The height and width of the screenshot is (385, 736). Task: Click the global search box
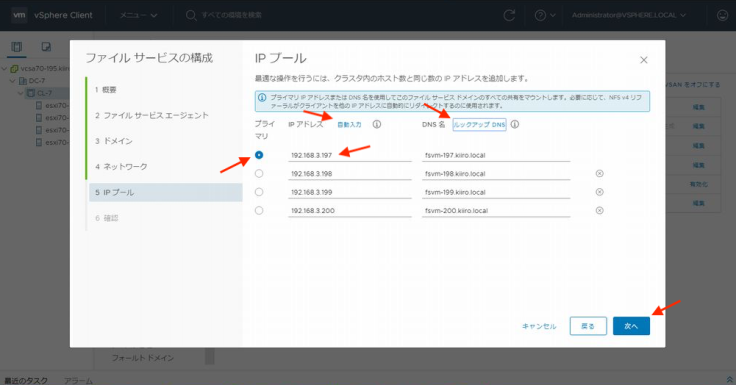coord(231,15)
